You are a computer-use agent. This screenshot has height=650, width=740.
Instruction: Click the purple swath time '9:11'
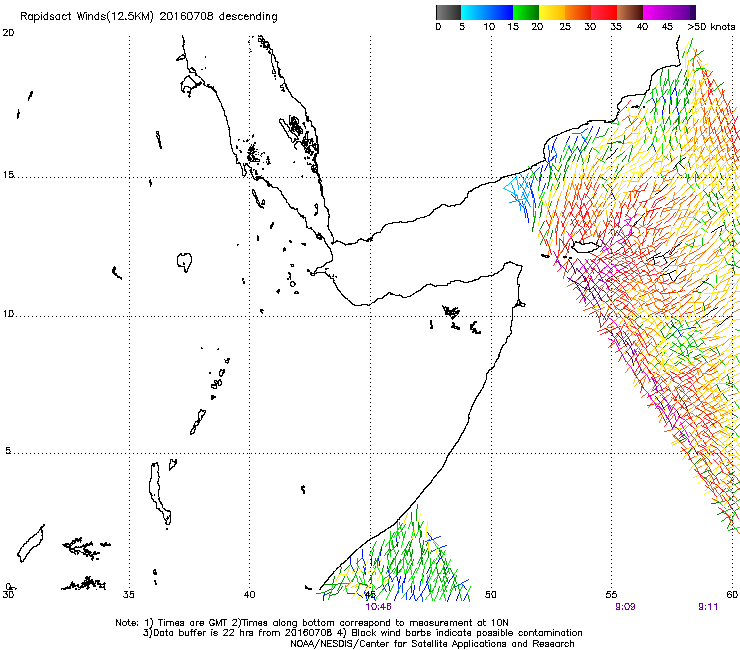coord(708,607)
